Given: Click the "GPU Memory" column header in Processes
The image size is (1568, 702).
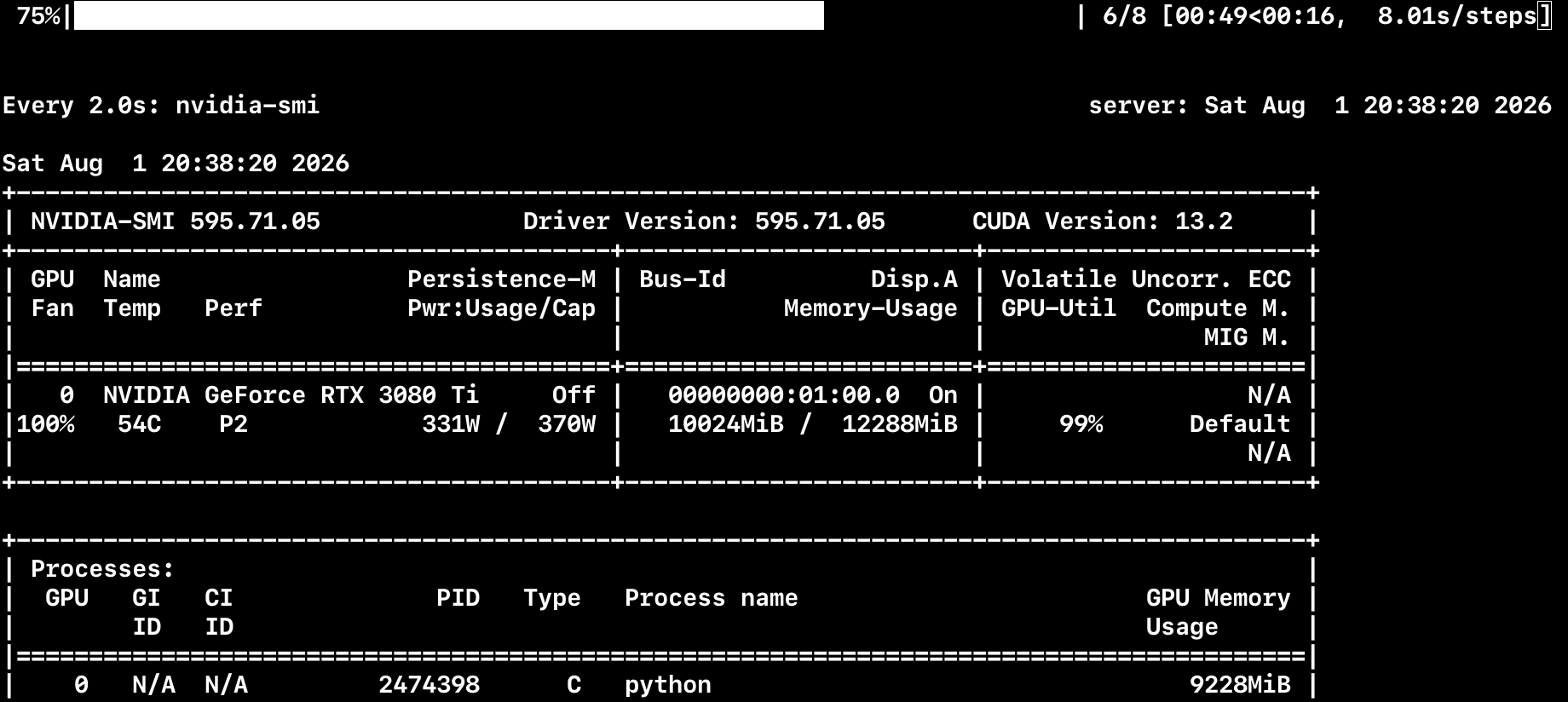Looking at the screenshot, I should click(1219, 597).
